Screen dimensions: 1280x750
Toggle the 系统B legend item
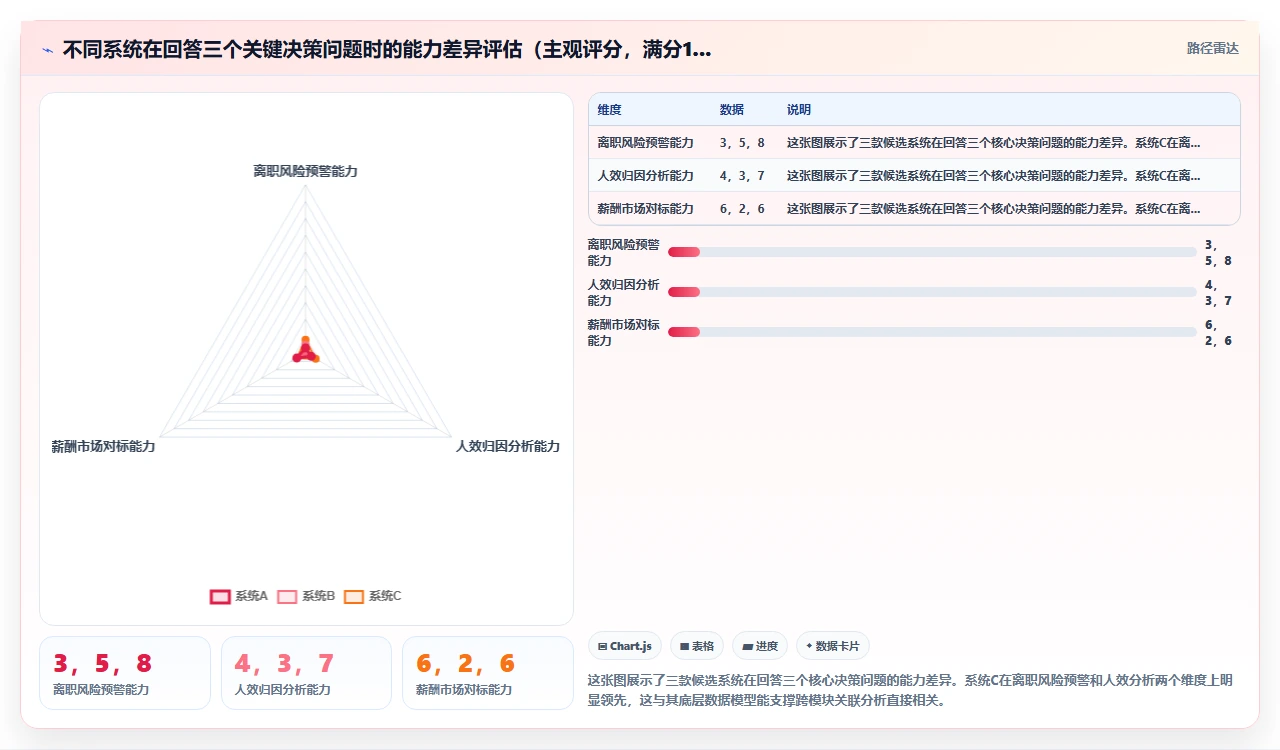306,596
